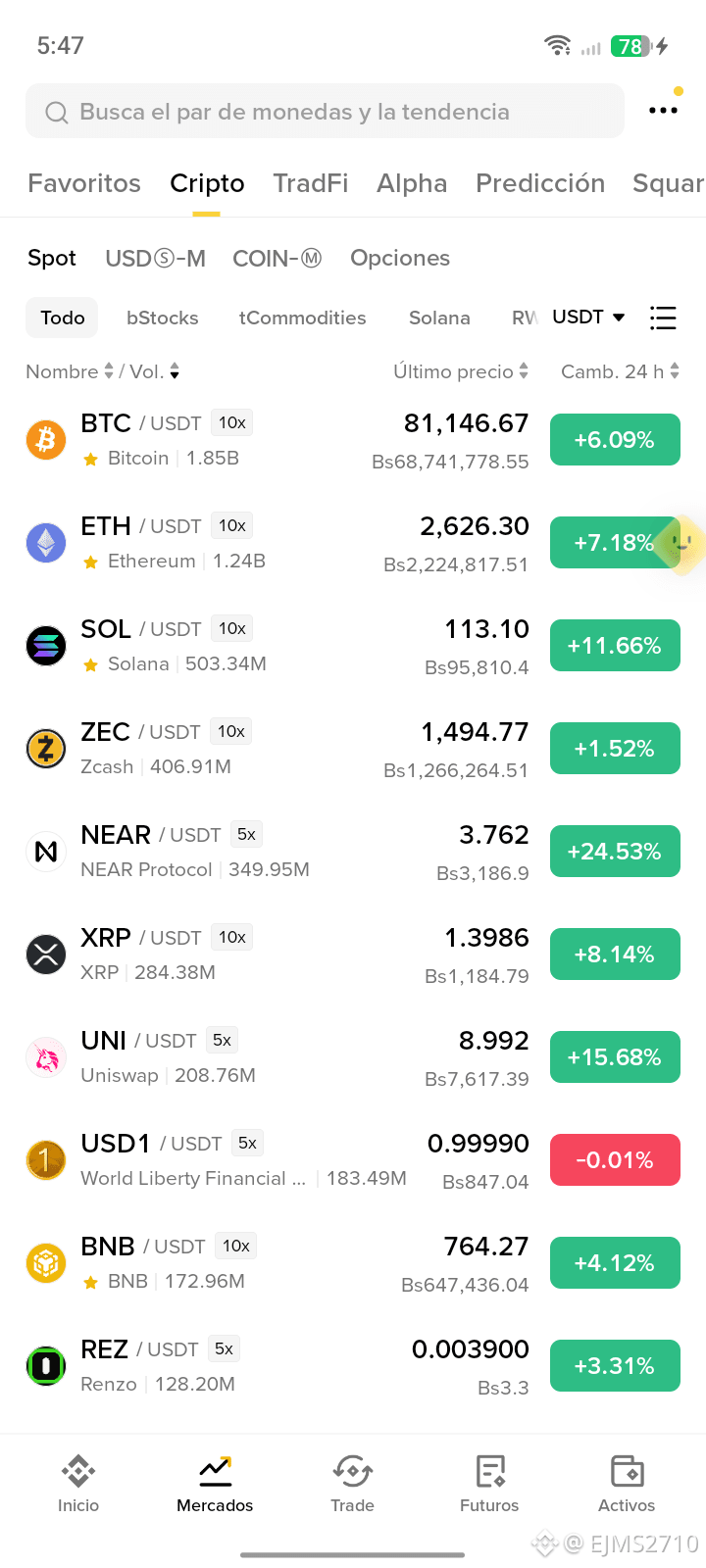Open the three-dot more options menu
This screenshot has height=1568, width=706.
[x=663, y=111]
